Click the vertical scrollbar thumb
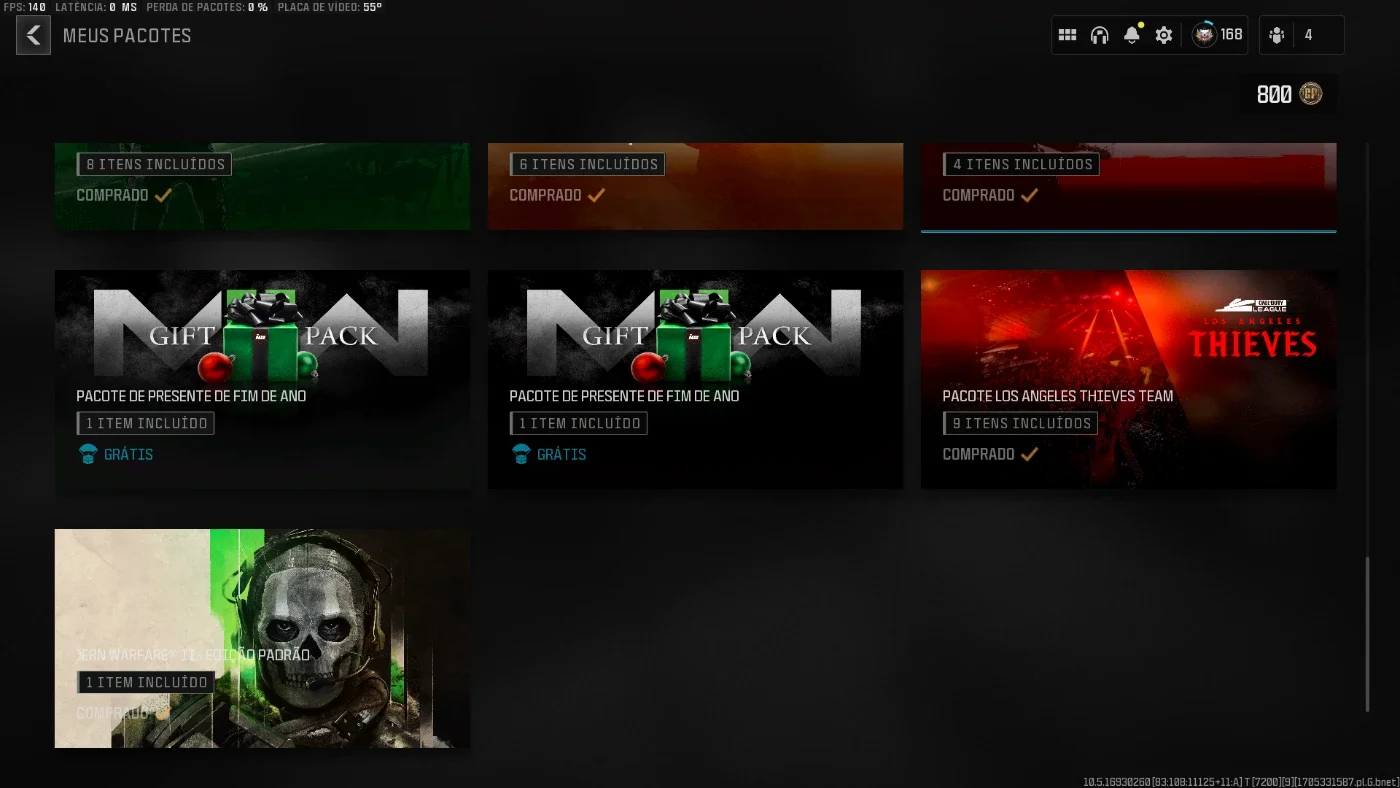The image size is (1400, 788). click(1368, 634)
